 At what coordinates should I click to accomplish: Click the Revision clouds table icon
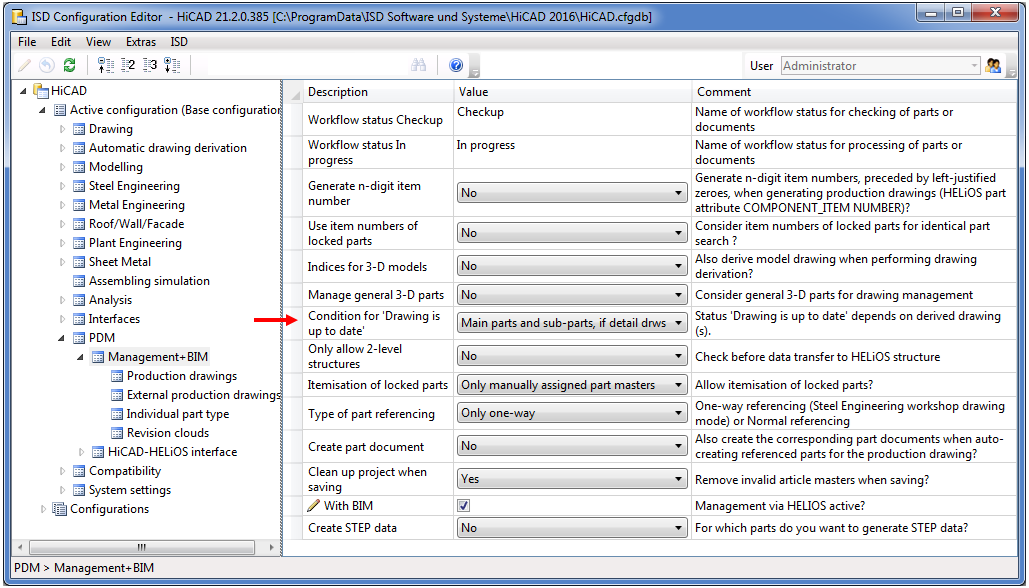pos(117,433)
